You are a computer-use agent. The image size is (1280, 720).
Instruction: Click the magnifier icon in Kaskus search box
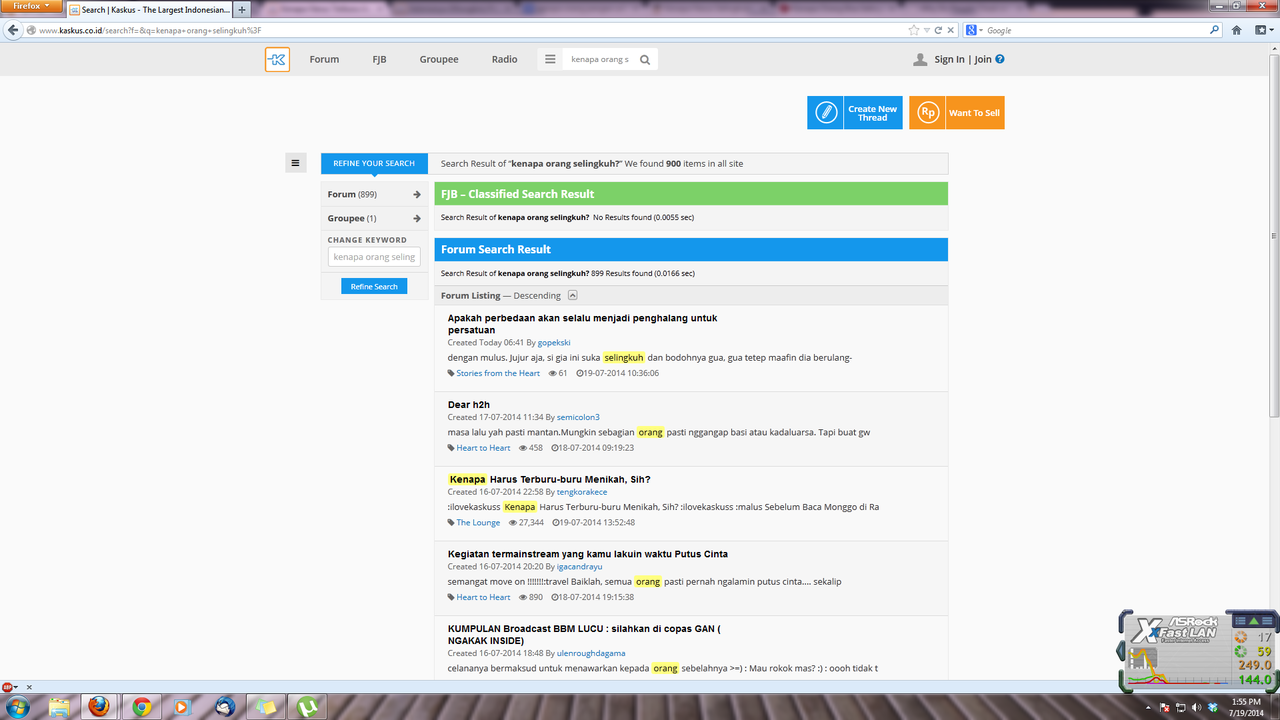[x=645, y=60]
